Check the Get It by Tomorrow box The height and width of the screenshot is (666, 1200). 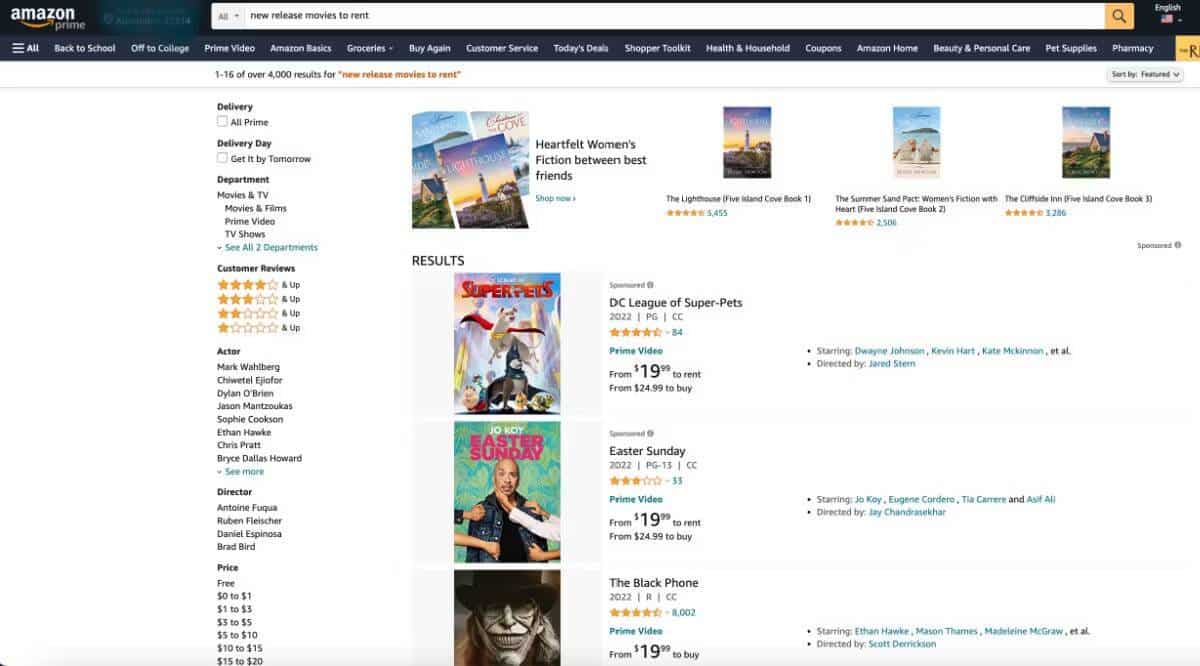pos(223,158)
